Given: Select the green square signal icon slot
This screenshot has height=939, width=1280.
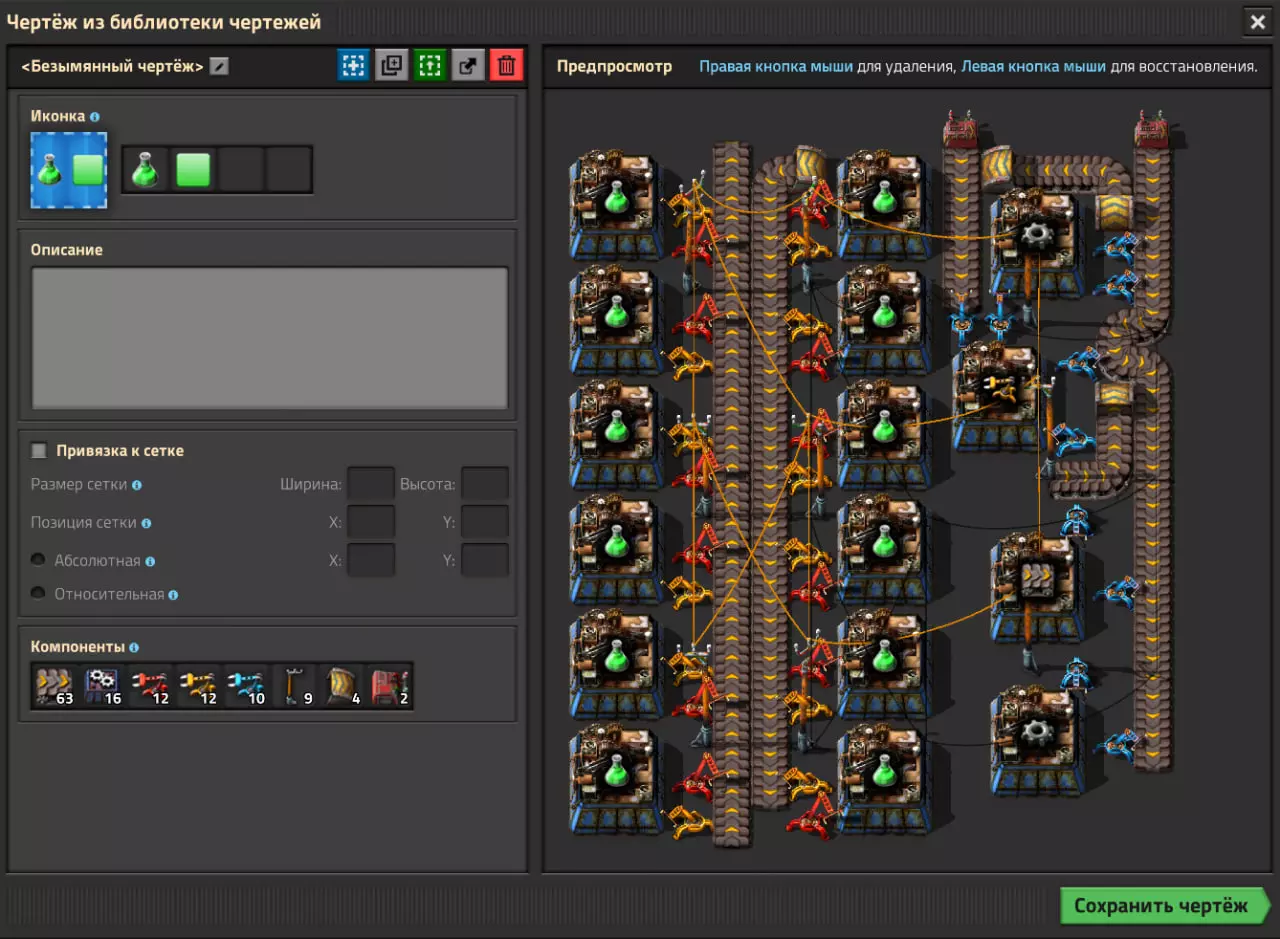Looking at the screenshot, I should pyautogui.click(x=193, y=169).
